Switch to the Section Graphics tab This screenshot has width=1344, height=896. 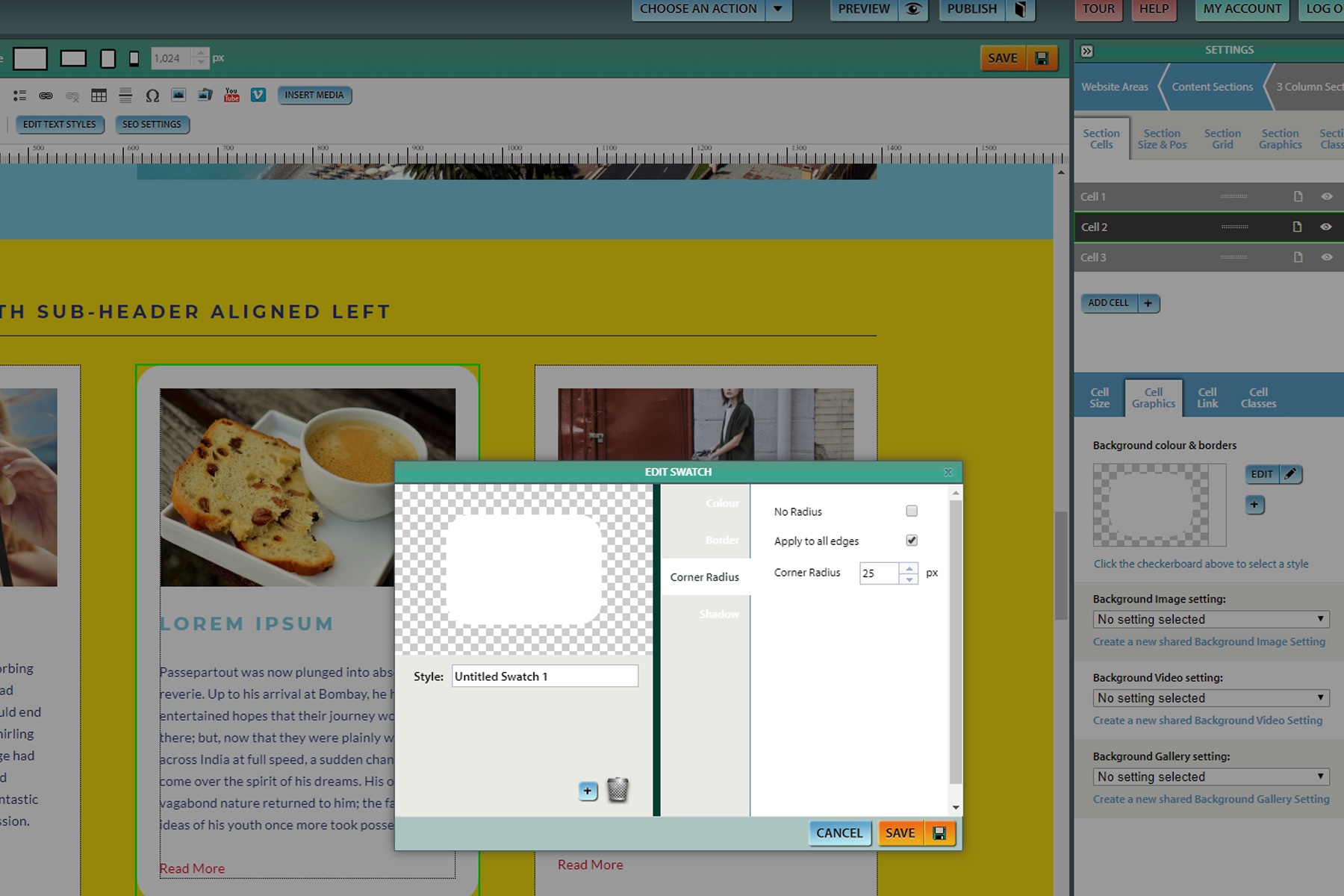(1280, 139)
